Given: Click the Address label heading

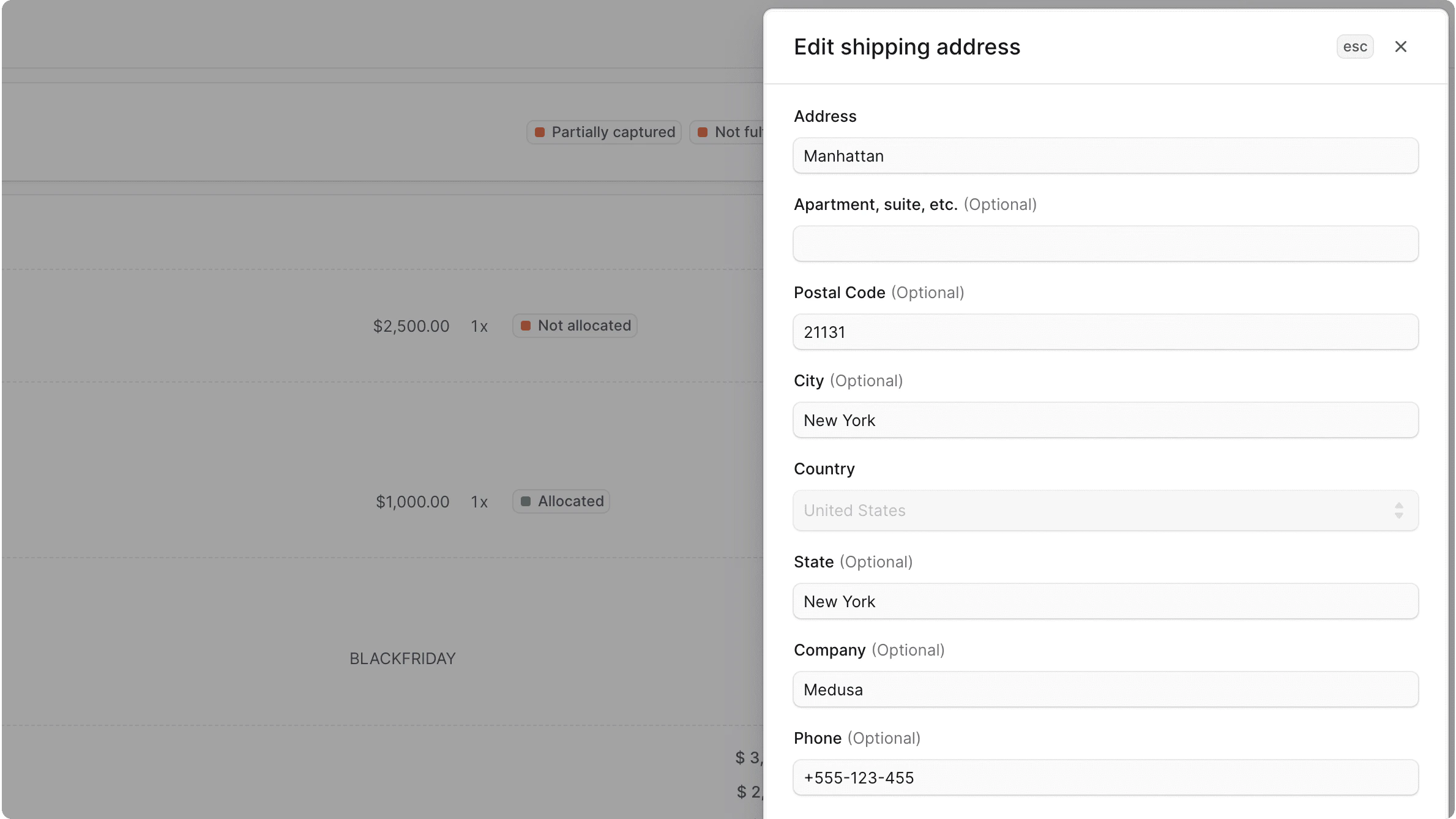Looking at the screenshot, I should (x=825, y=116).
